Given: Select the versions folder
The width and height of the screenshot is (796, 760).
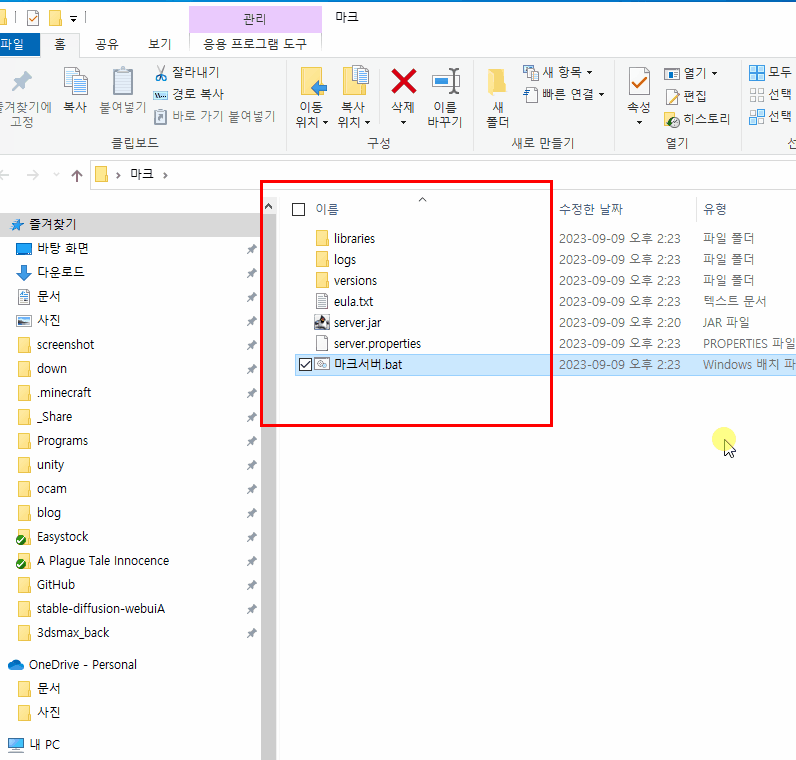Looking at the screenshot, I should [x=354, y=281].
